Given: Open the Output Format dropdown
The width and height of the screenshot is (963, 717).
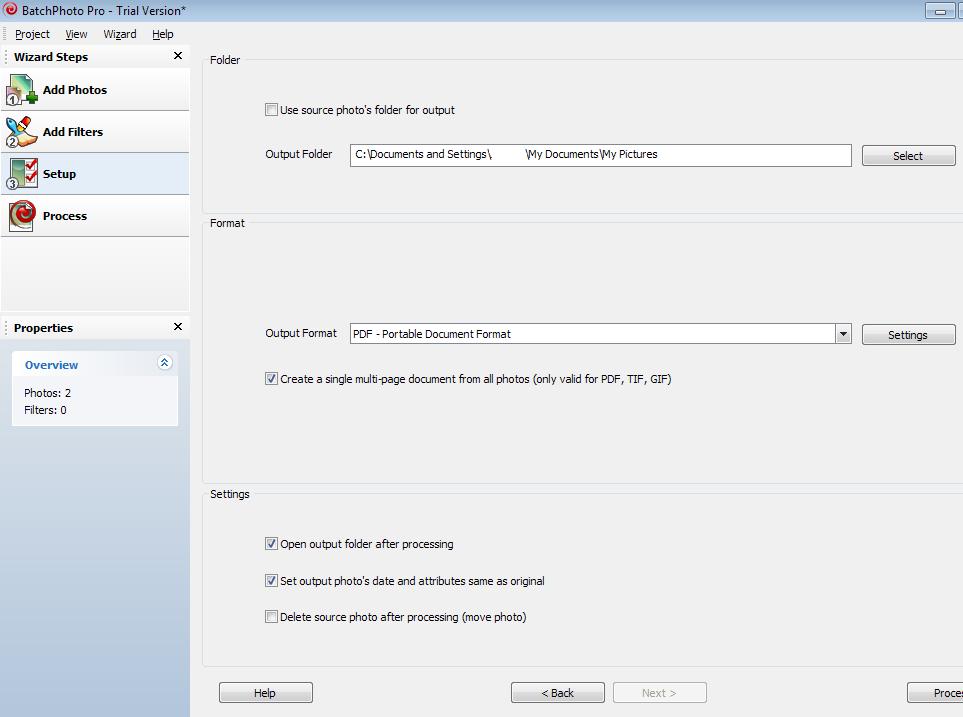Looking at the screenshot, I should coord(843,334).
